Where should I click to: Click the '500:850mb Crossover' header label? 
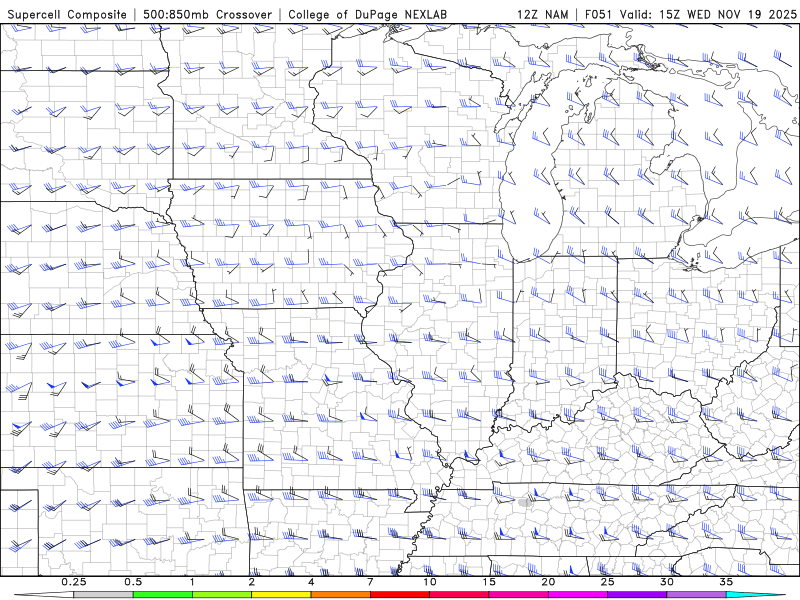(x=208, y=14)
